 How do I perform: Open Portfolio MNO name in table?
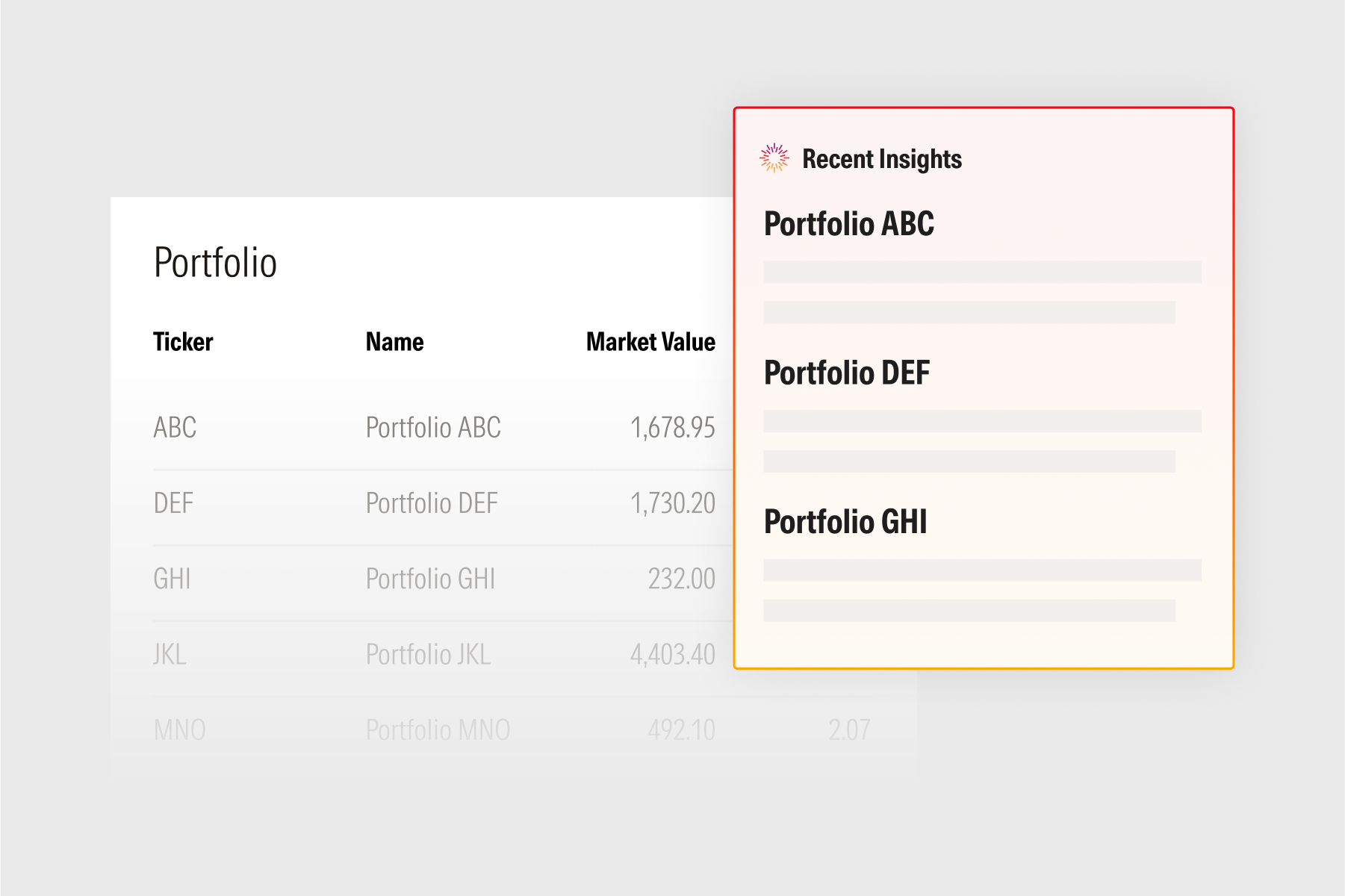(438, 729)
